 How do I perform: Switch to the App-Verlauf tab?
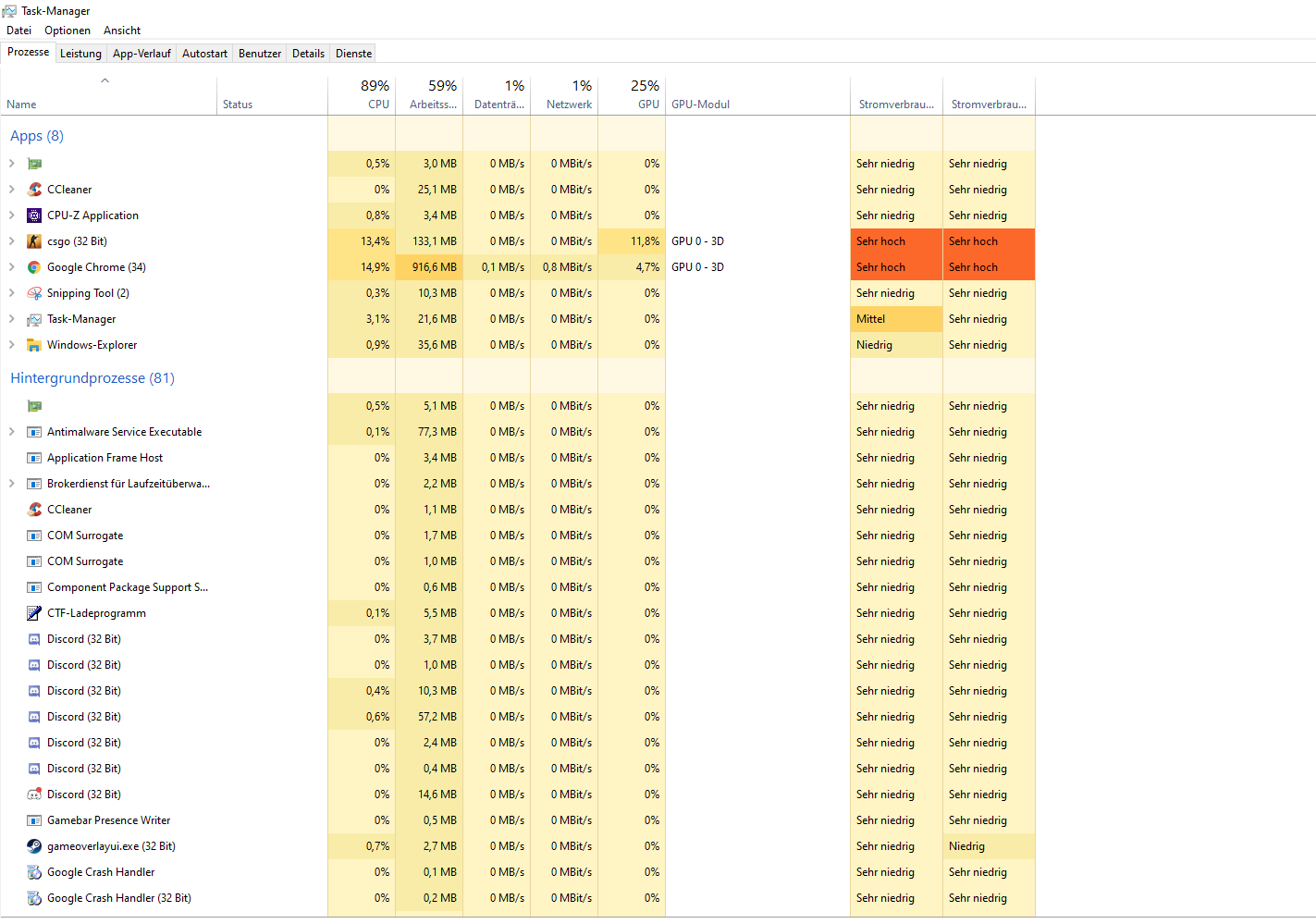point(141,54)
